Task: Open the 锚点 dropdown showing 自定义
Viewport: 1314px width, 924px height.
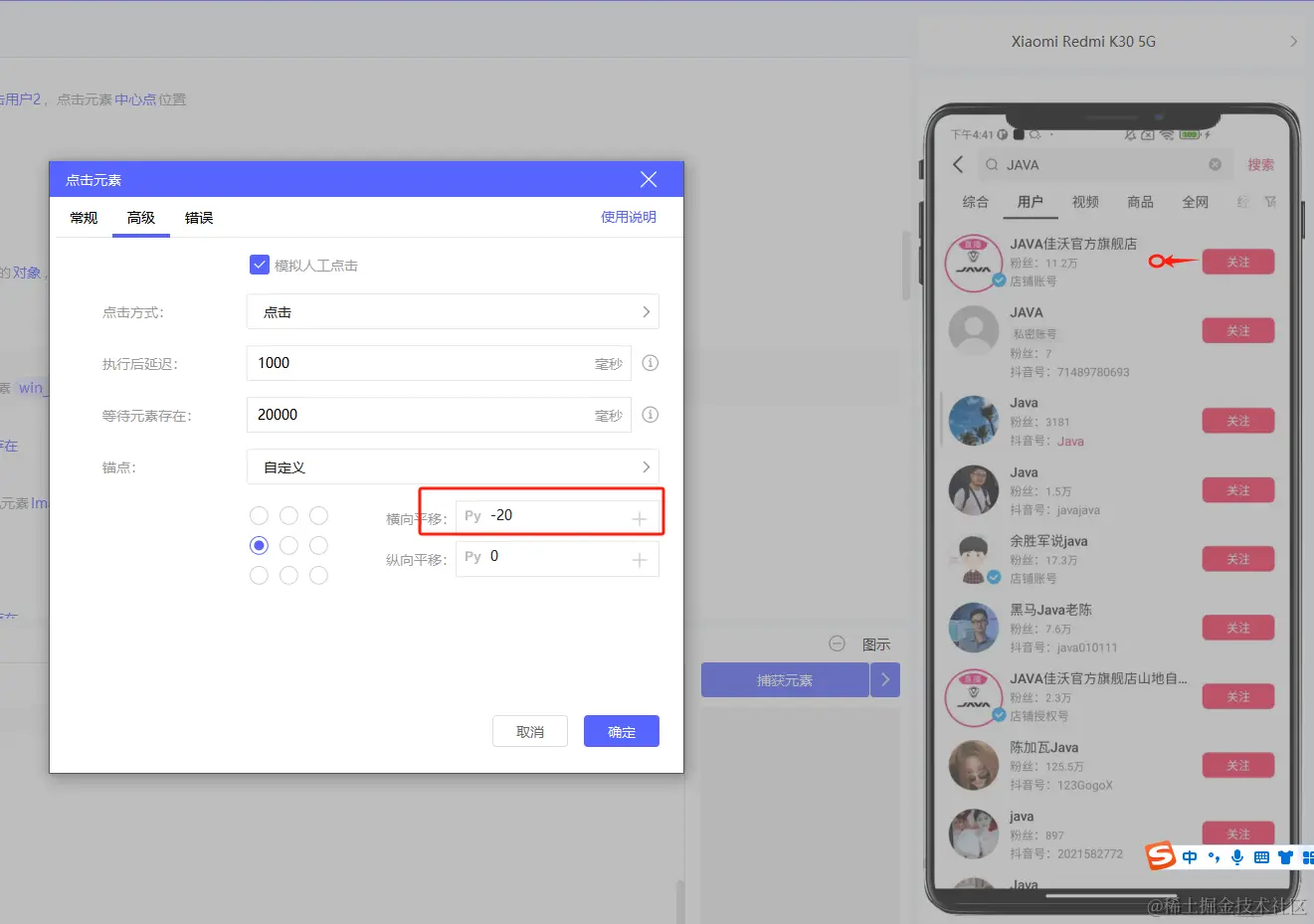Action: coord(453,466)
